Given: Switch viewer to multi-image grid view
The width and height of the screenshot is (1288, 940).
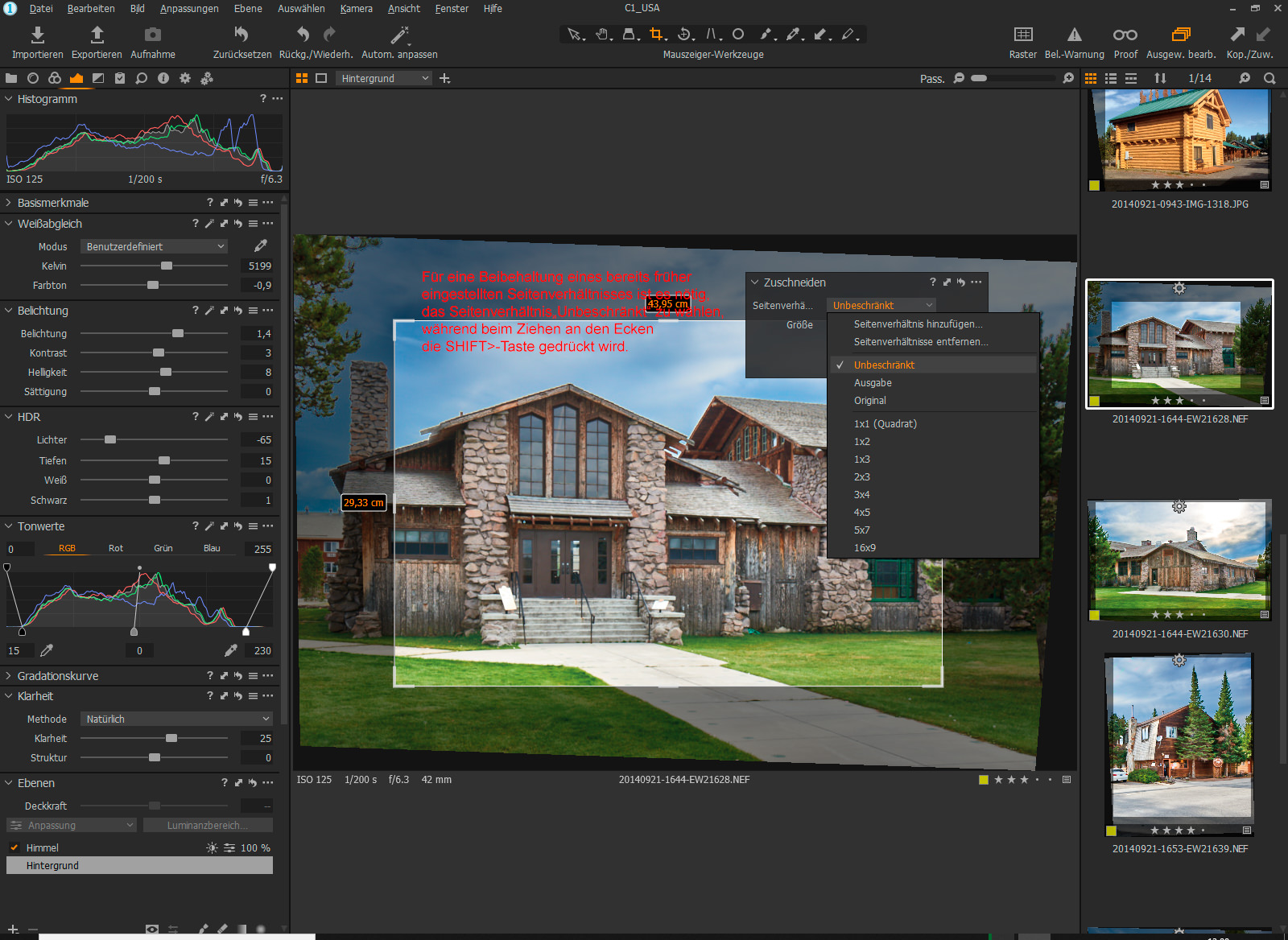Looking at the screenshot, I should coord(302,78).
